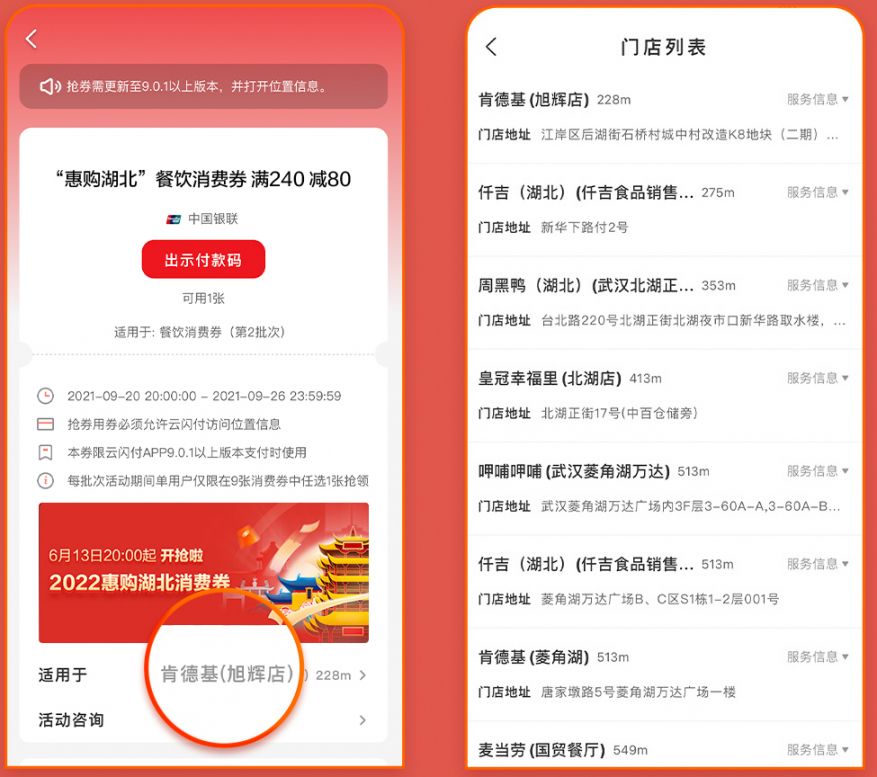
Task: Open the 2022惠购湖北消费券 banner
Action: click(x=204, y=572)
